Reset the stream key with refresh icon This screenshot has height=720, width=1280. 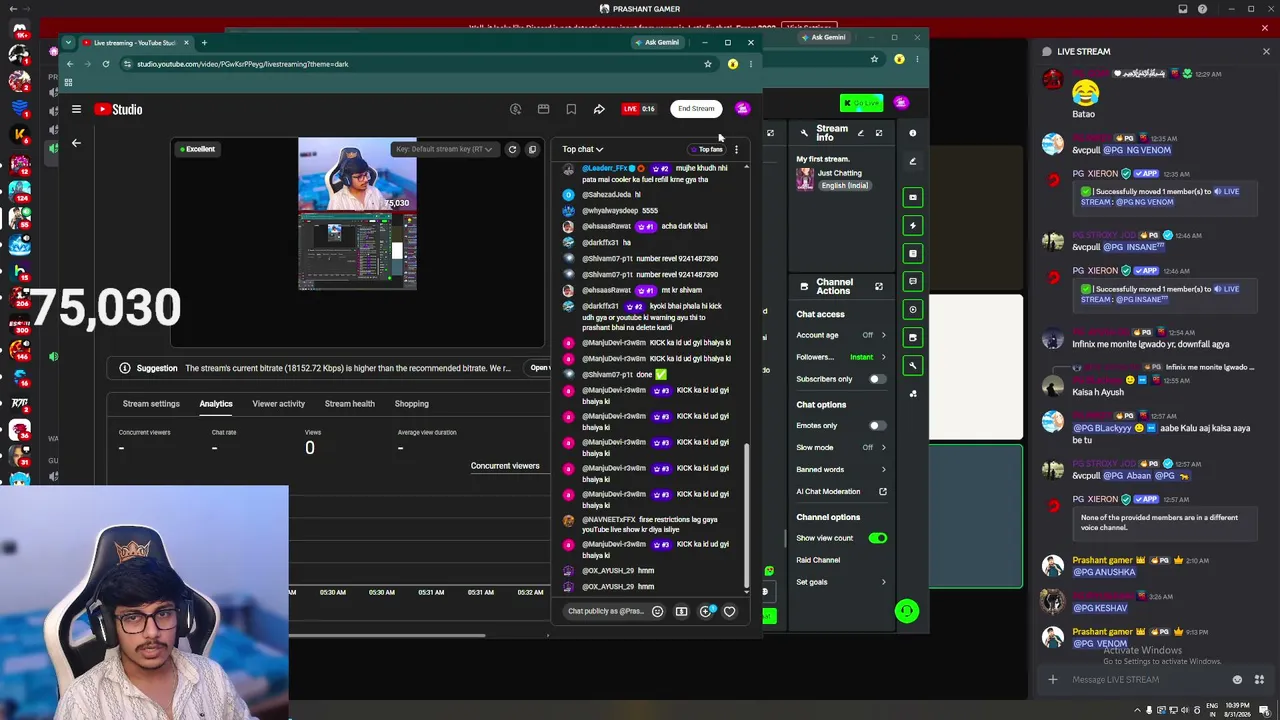(x=512, y=150)
